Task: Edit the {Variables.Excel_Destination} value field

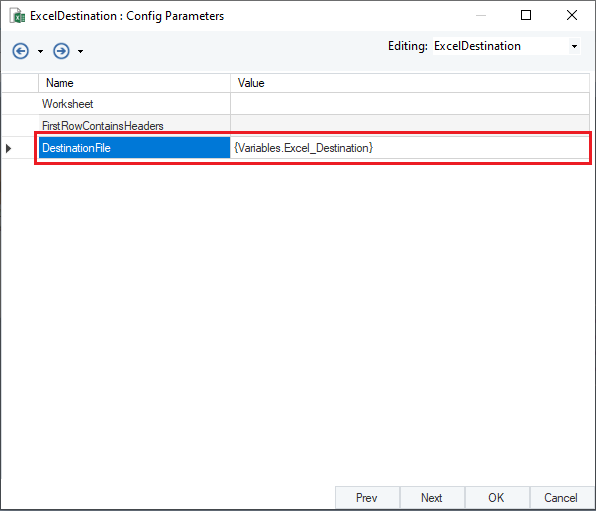Action: [410, 148]
